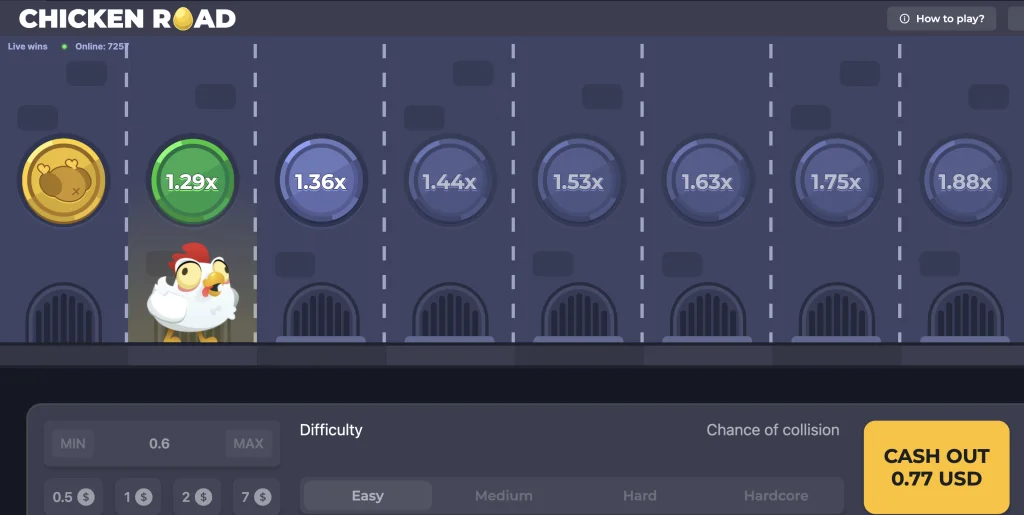The image size is (1024, 515).
Task: Click the 1.36x multiplier coin
Action: 320,181
